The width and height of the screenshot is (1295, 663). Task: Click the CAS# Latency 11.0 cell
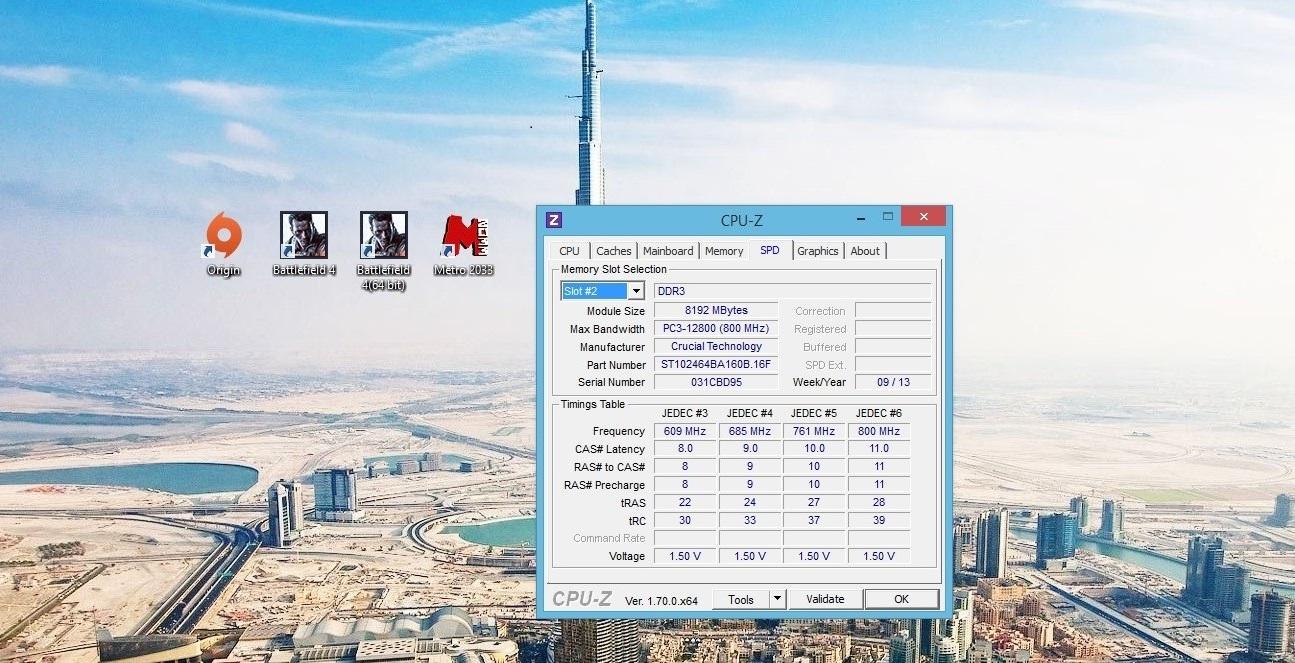[879, 450]
